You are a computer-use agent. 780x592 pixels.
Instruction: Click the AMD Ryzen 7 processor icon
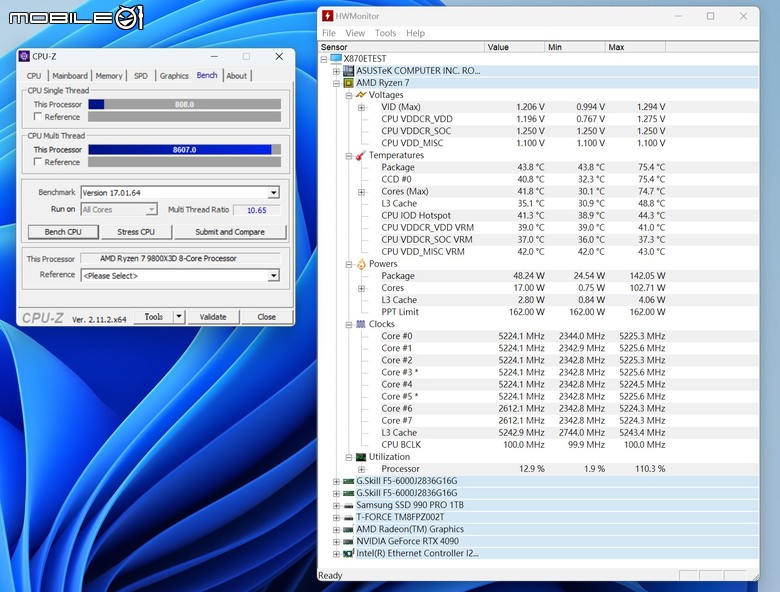click(x=348, y=83)
